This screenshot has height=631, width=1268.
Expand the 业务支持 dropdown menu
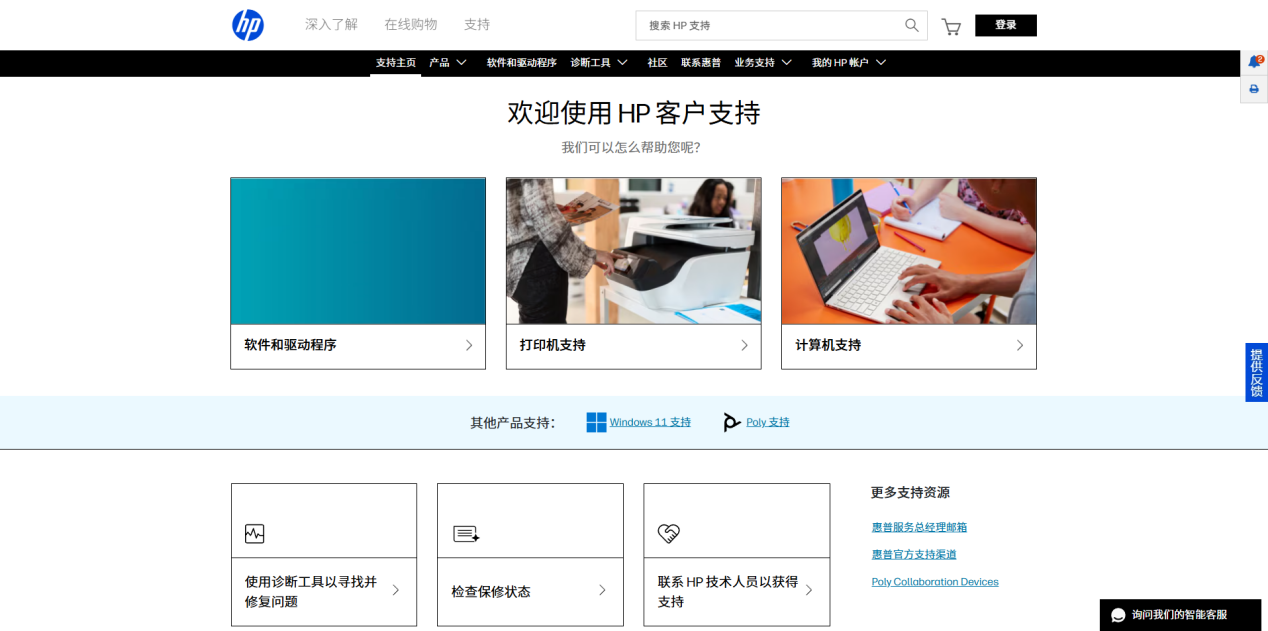[x=763, y=62]
